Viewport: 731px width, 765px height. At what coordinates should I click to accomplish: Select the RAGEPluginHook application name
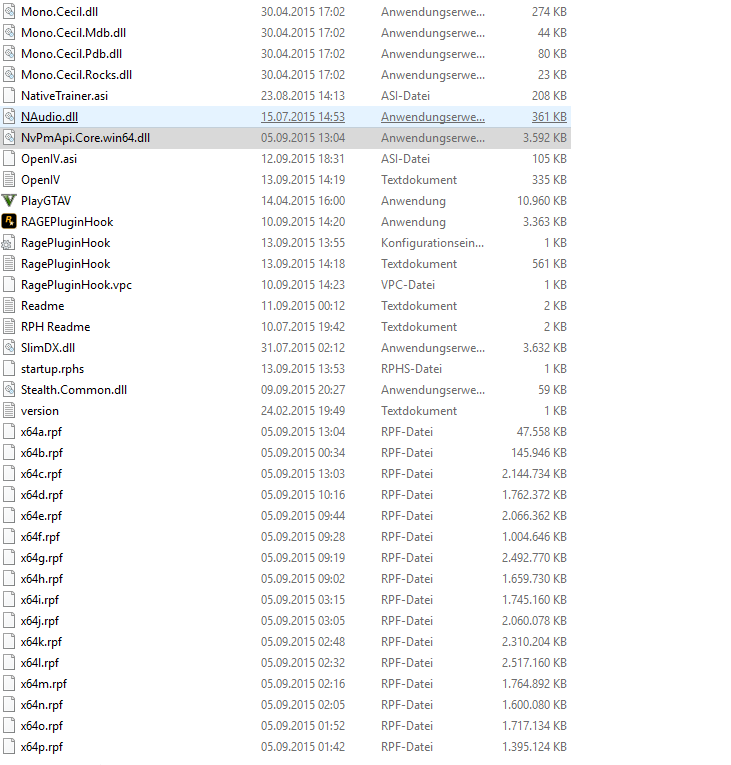pos(67,221)
